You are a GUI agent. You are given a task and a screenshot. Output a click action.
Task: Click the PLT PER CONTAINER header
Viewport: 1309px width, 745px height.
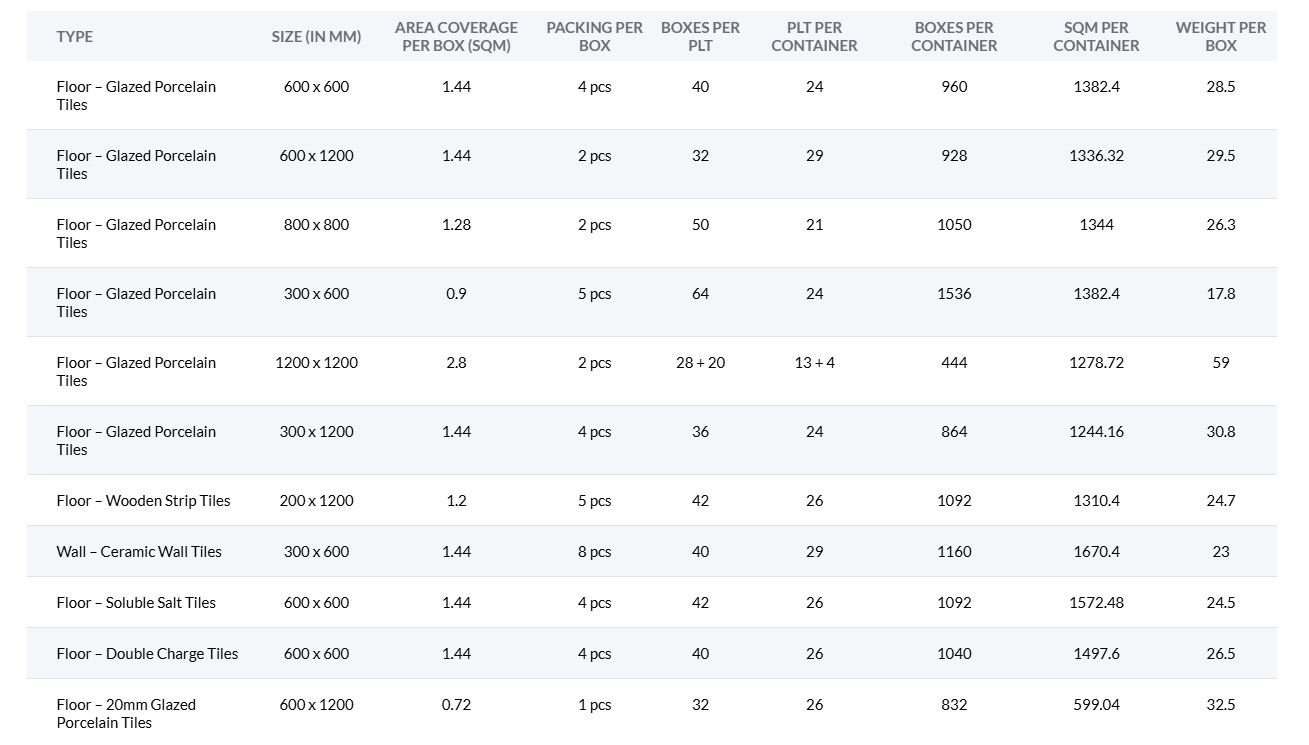coord(814,37)
